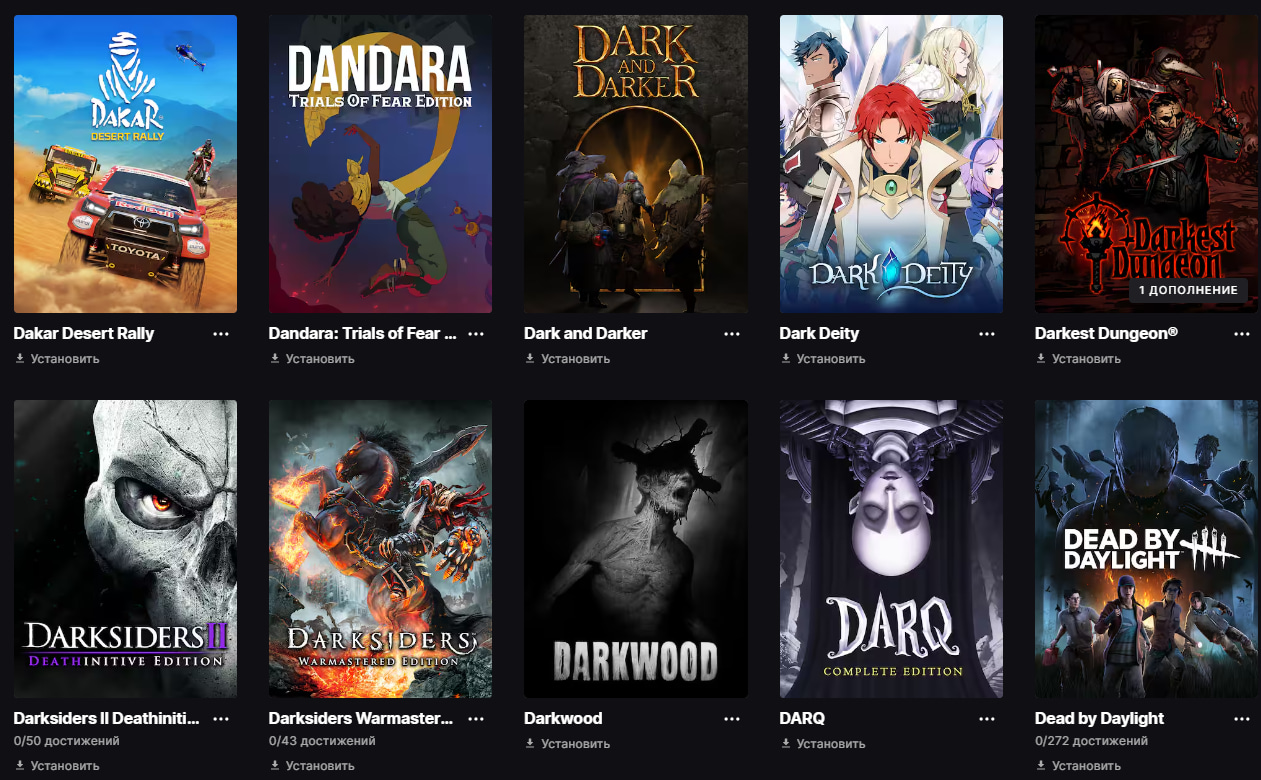The height and width of the screenshot is (780, 1261).
Task: Install DARQ using Установить link
Action: click(x=823, y=744)
